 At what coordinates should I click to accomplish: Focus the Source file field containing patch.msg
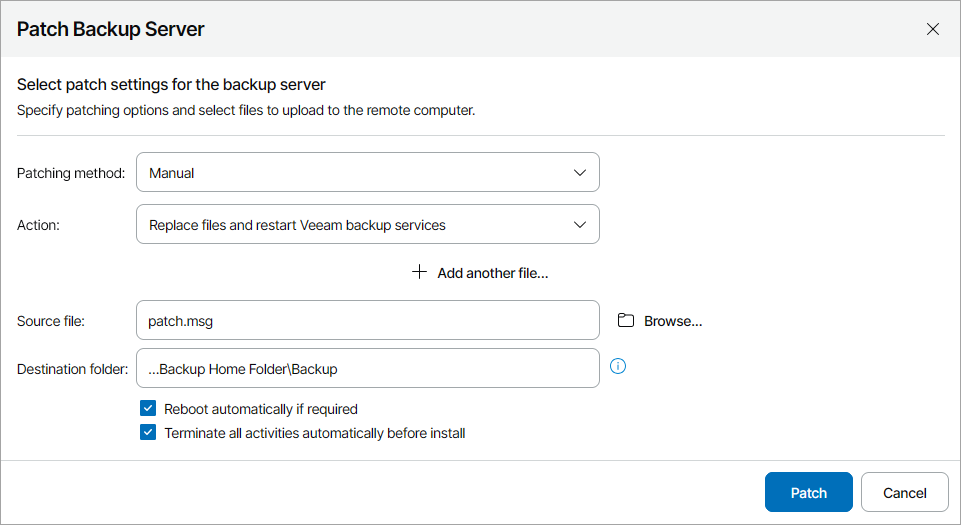pos(367,321)
